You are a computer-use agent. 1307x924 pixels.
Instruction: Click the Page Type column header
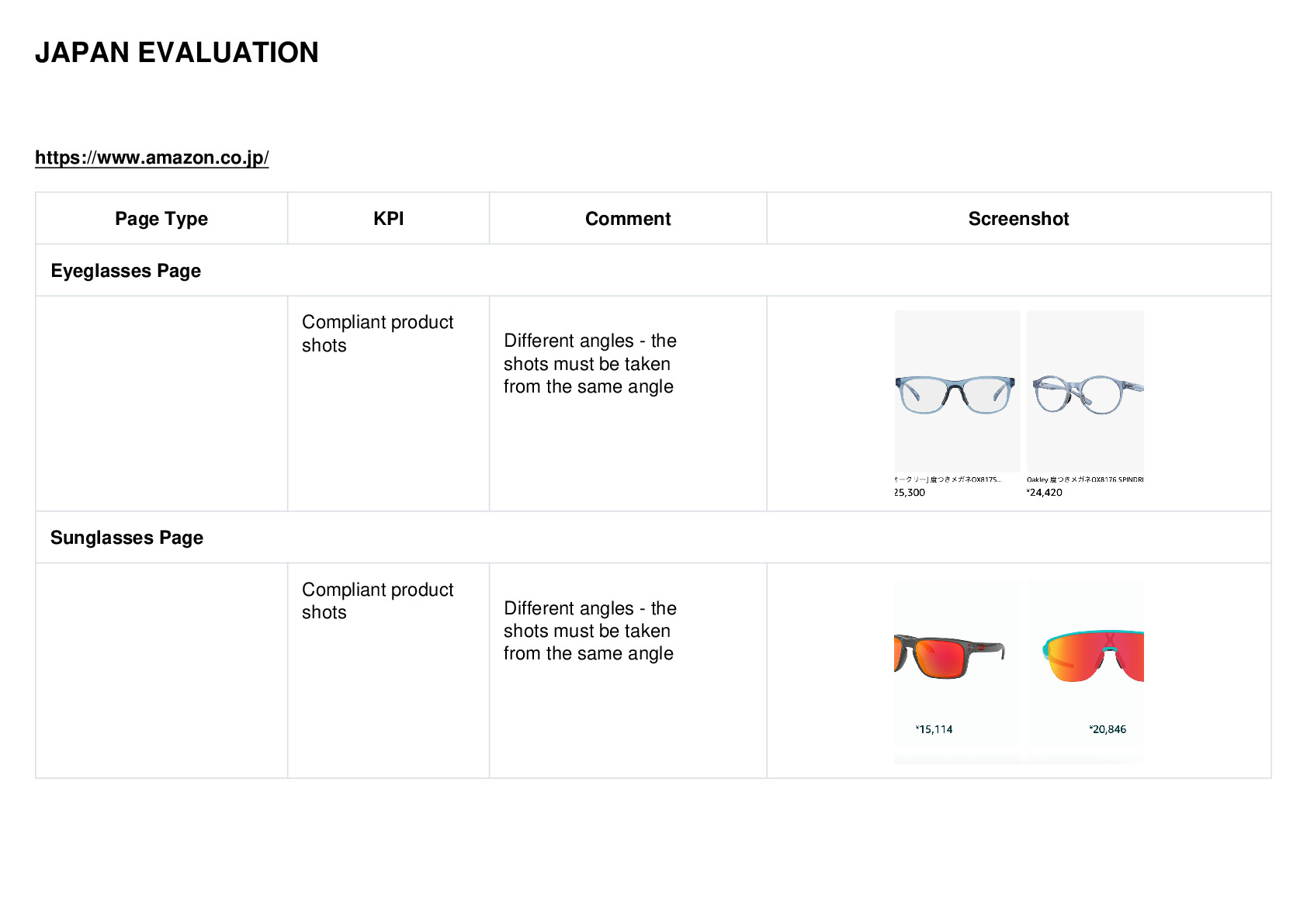(x=161, y=219)
